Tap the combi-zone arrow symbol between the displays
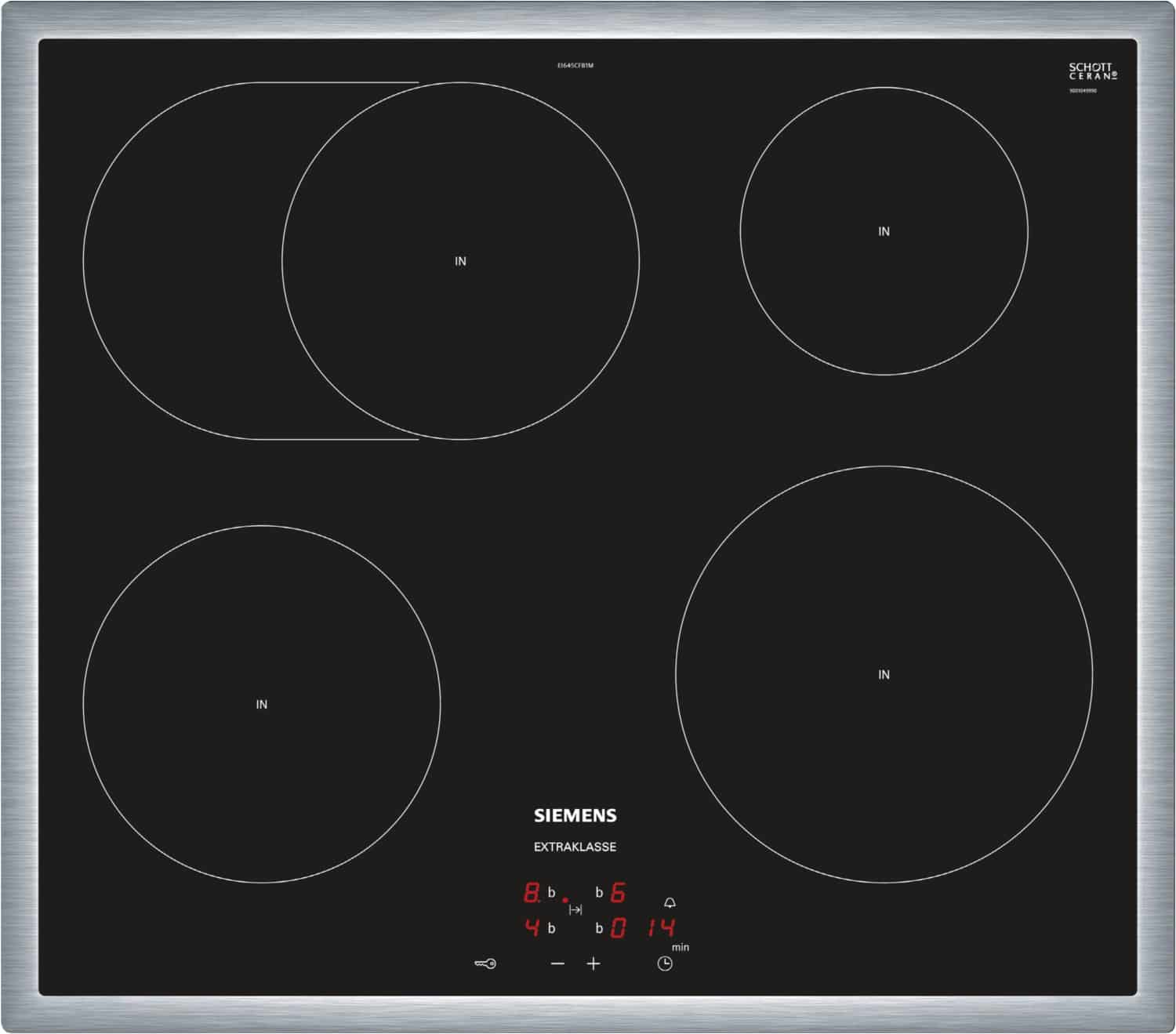The height and width of the screenshot is (1034, 1176). [x=575, y=909]
